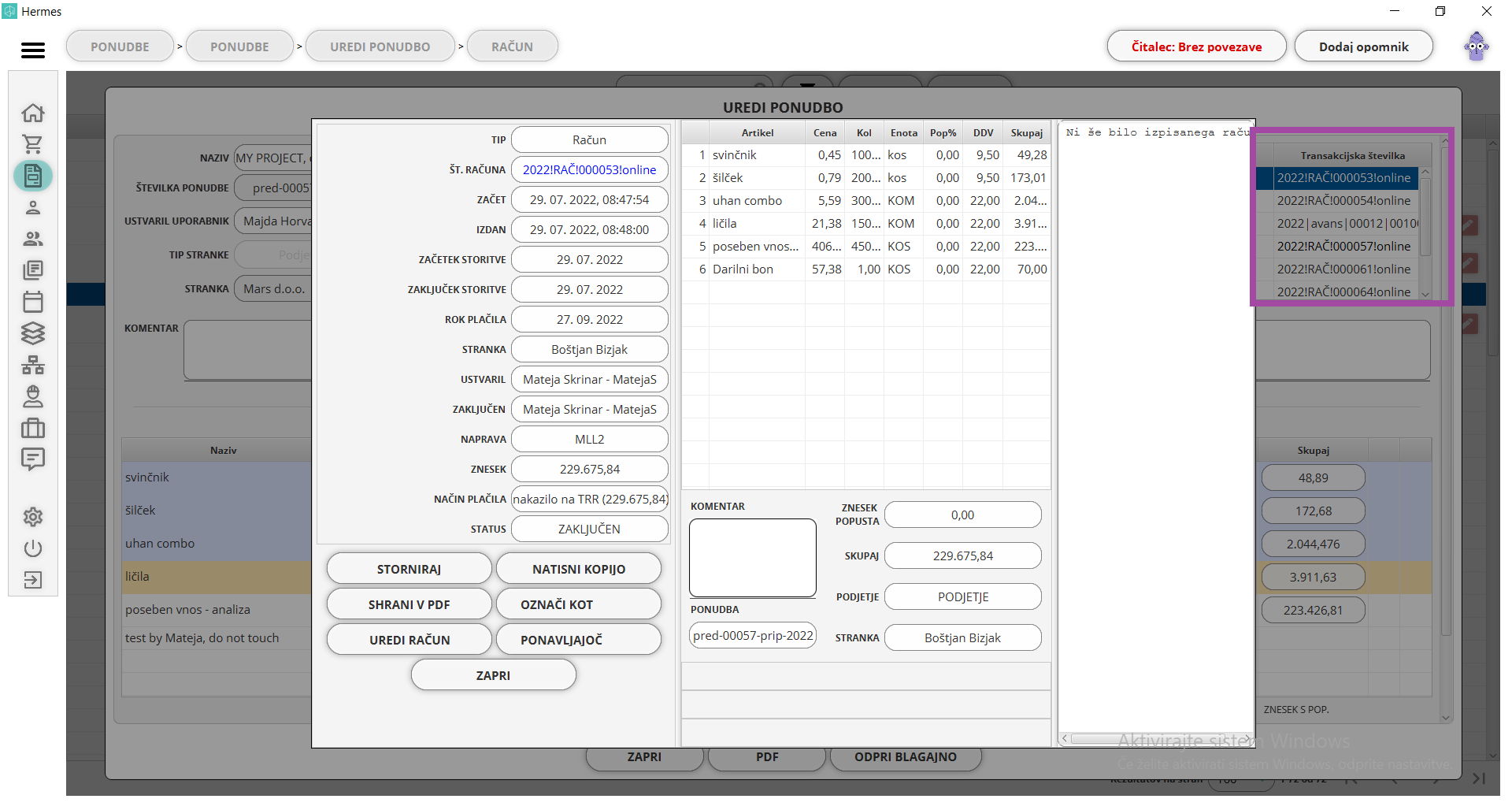Click the ODPRI BLAGAJNO button

906,756
